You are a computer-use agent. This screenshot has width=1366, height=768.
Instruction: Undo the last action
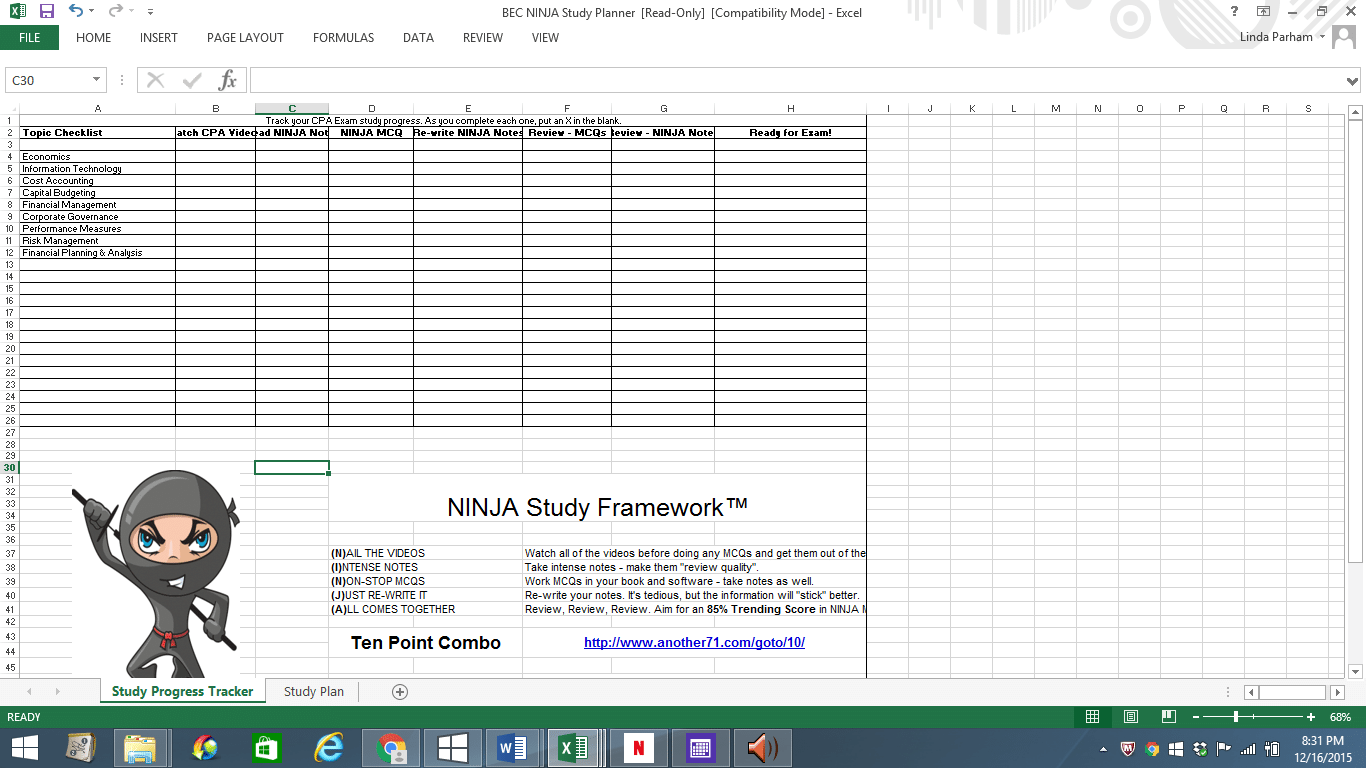click(x=76, y=12)
